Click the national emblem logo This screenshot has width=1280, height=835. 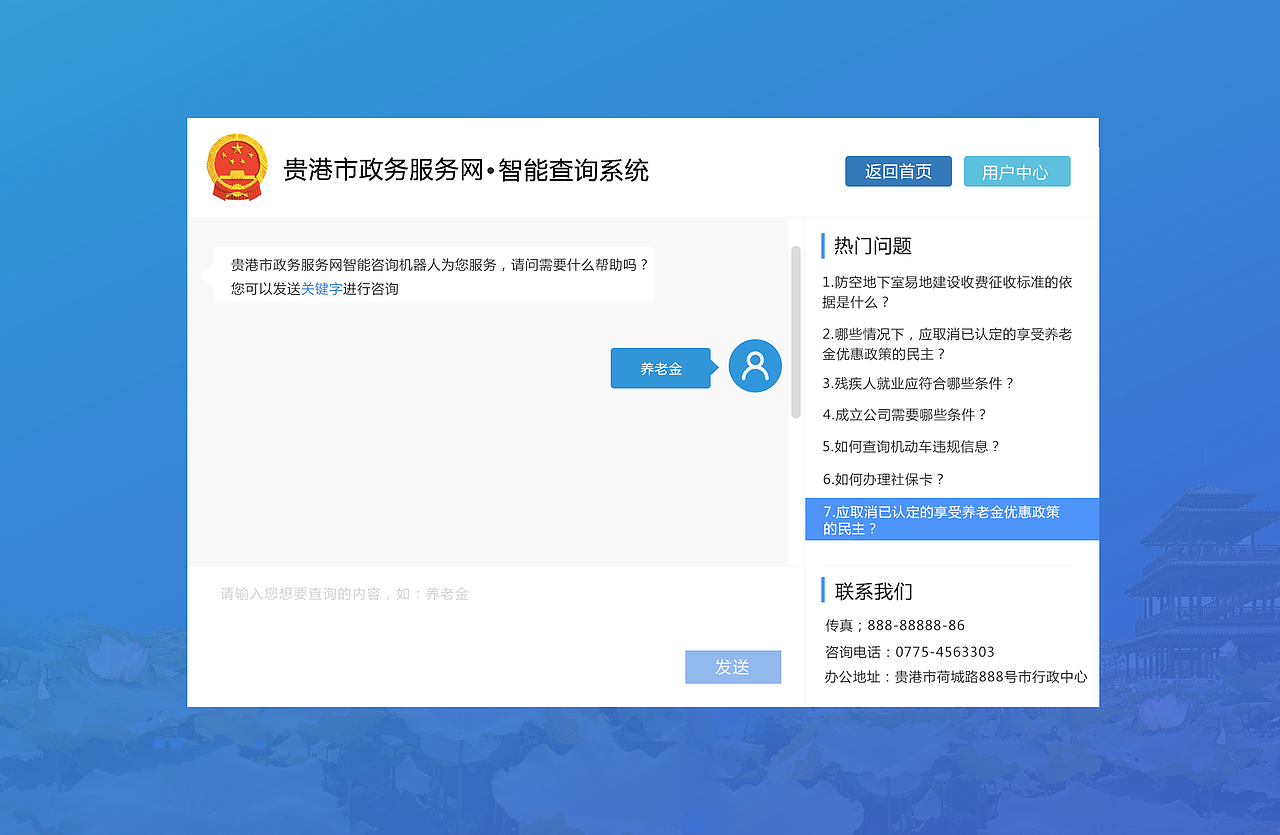pos(237,169)
